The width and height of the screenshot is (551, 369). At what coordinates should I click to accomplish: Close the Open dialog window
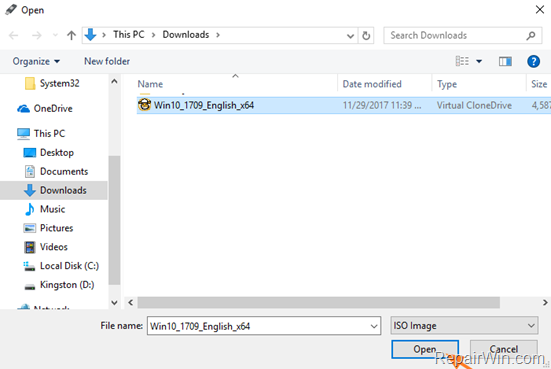[540, 10]
